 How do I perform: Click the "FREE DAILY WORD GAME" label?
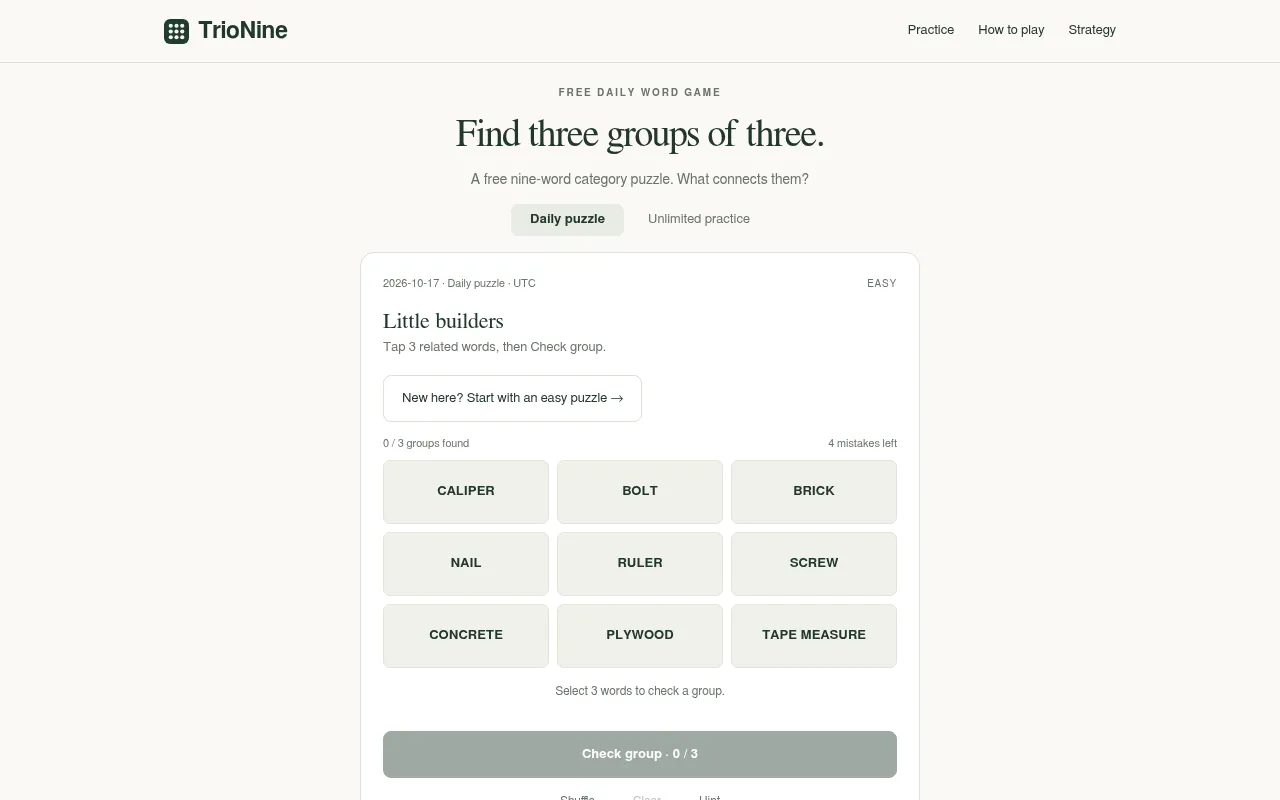coord(640,92)
